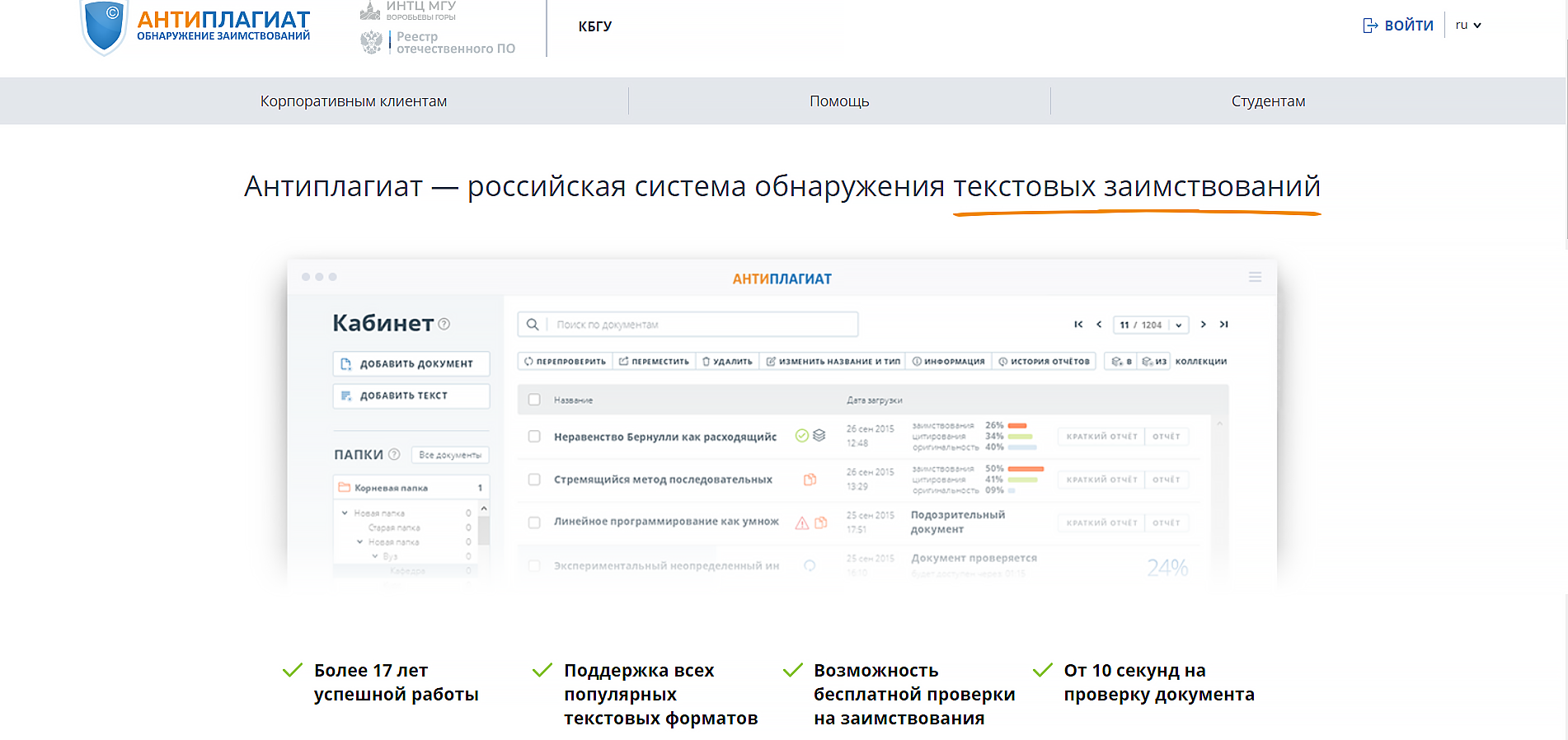
Task: Click the ИНФОРМАЦИЯ toolbar button
Action: (x=948, y=362)
